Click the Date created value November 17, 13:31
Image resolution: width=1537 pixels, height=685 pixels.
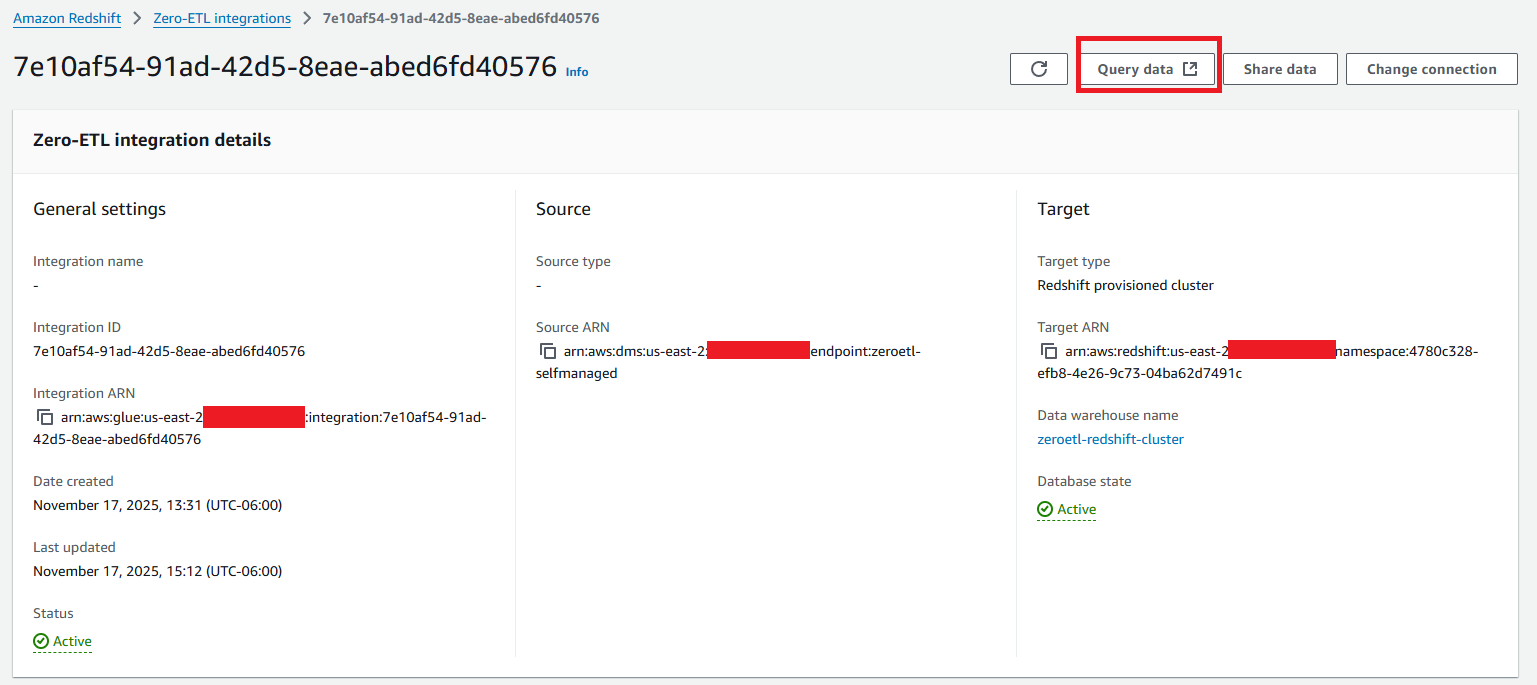(158, 505)
